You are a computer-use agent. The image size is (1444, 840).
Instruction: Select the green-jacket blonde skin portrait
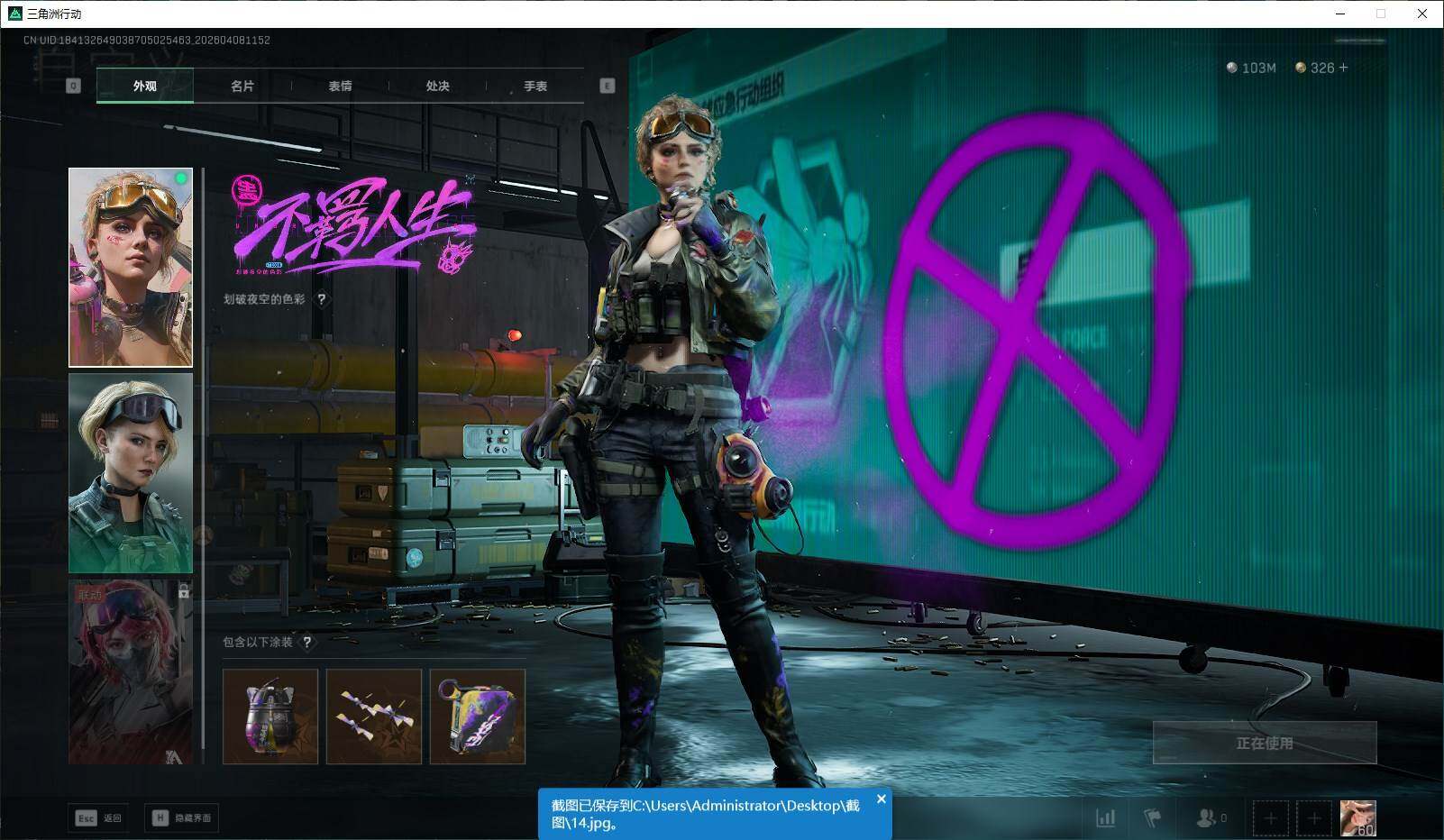pyautogui.click(x=131, y=473)
